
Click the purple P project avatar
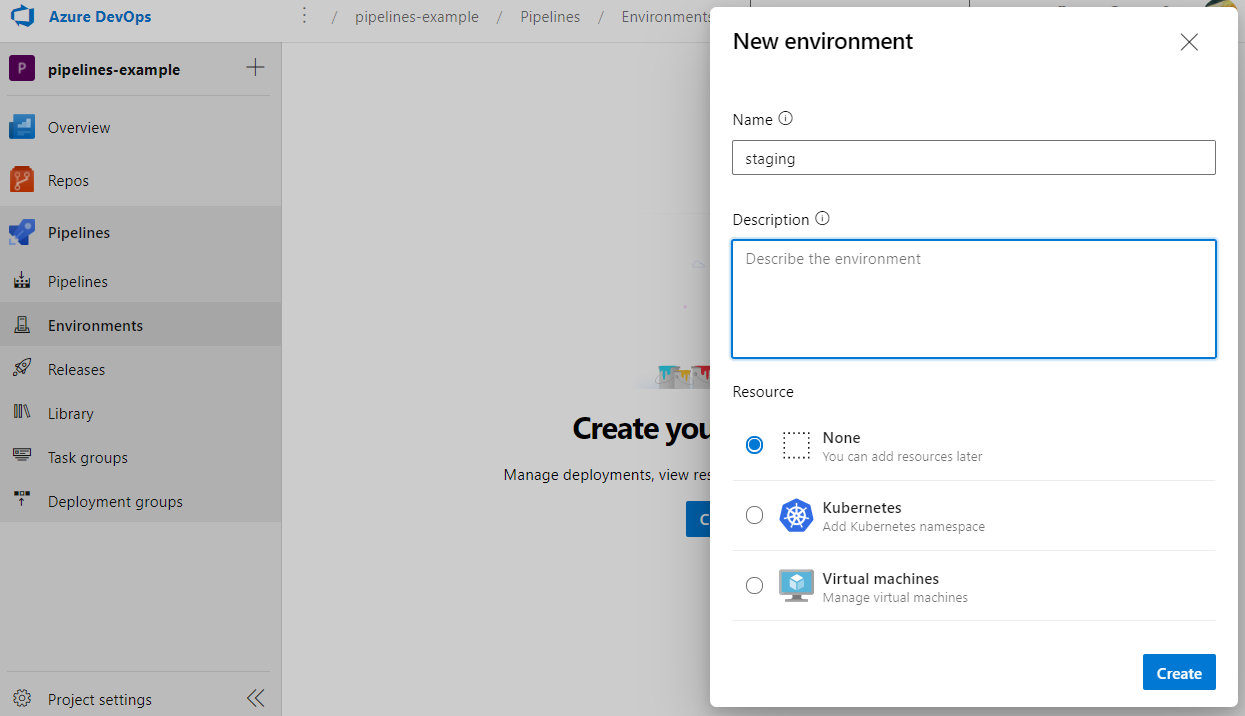pos(22,69)
